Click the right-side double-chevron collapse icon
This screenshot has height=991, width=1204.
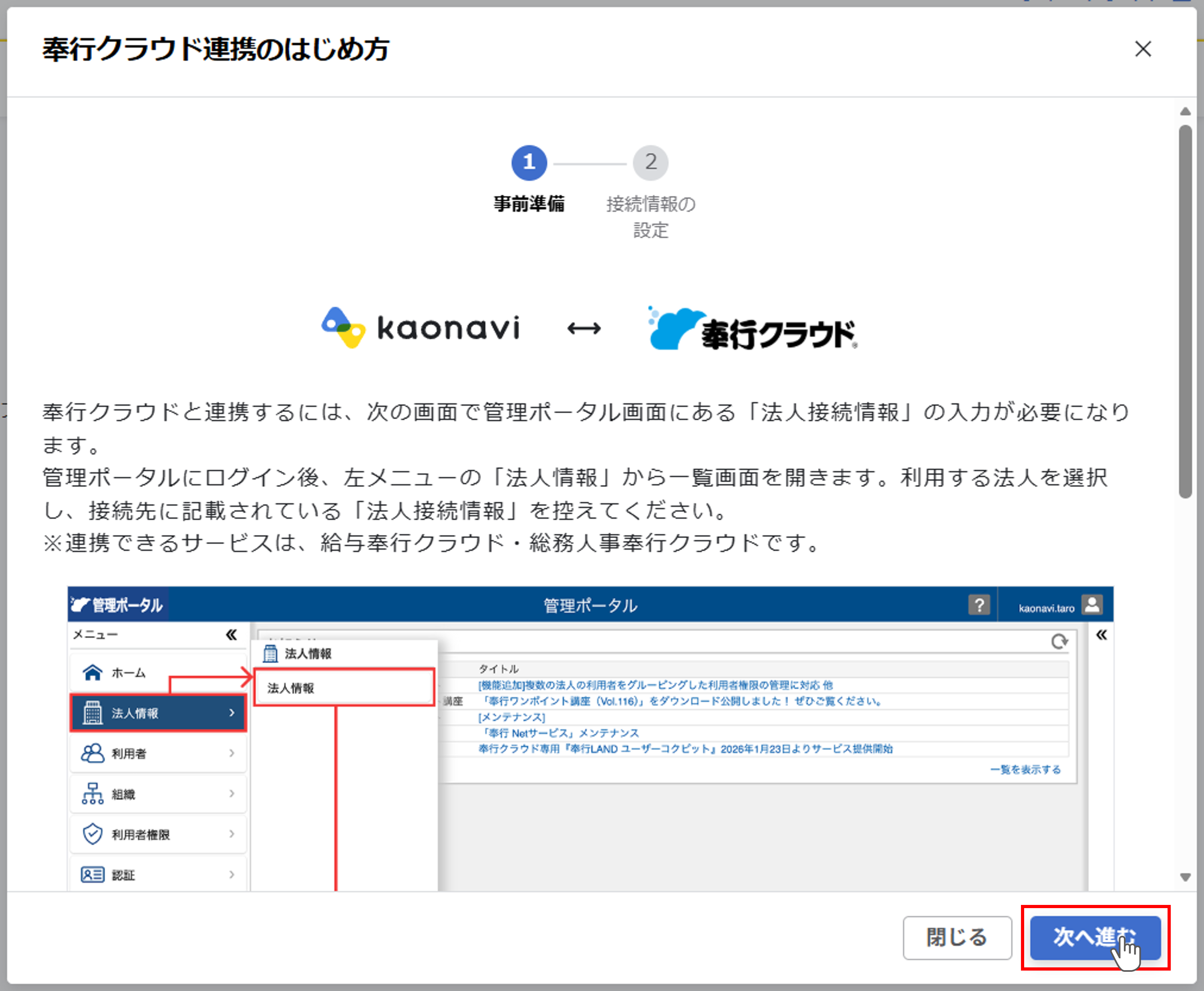pos(1101,635)
